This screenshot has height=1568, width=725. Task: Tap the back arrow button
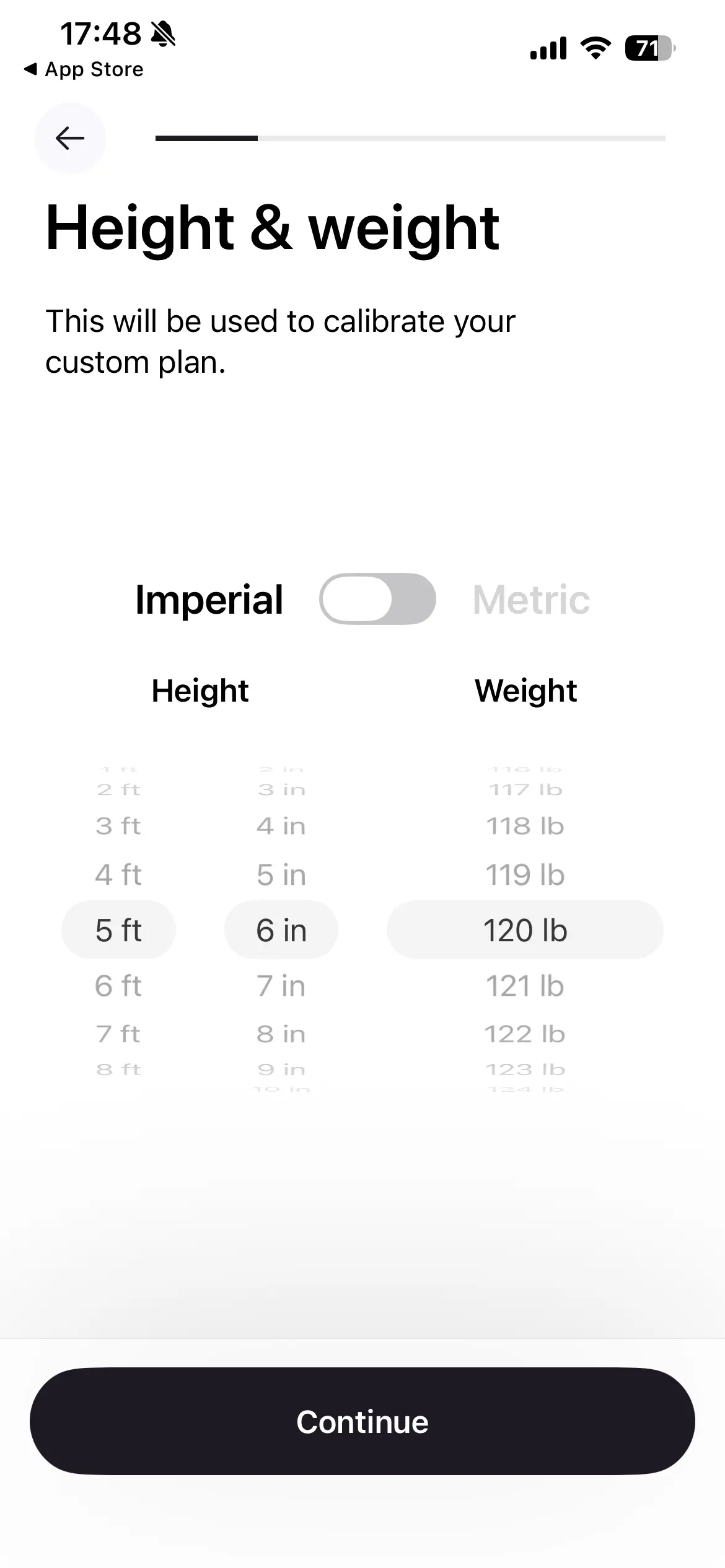[x=70, y=138]
